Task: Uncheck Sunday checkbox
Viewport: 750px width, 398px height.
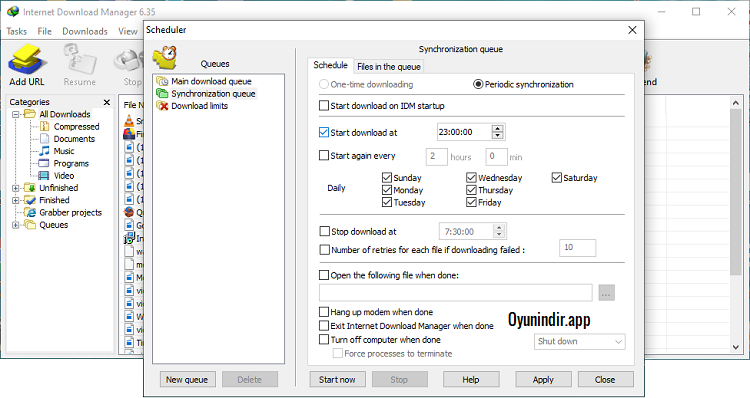Action: (387, 177)
